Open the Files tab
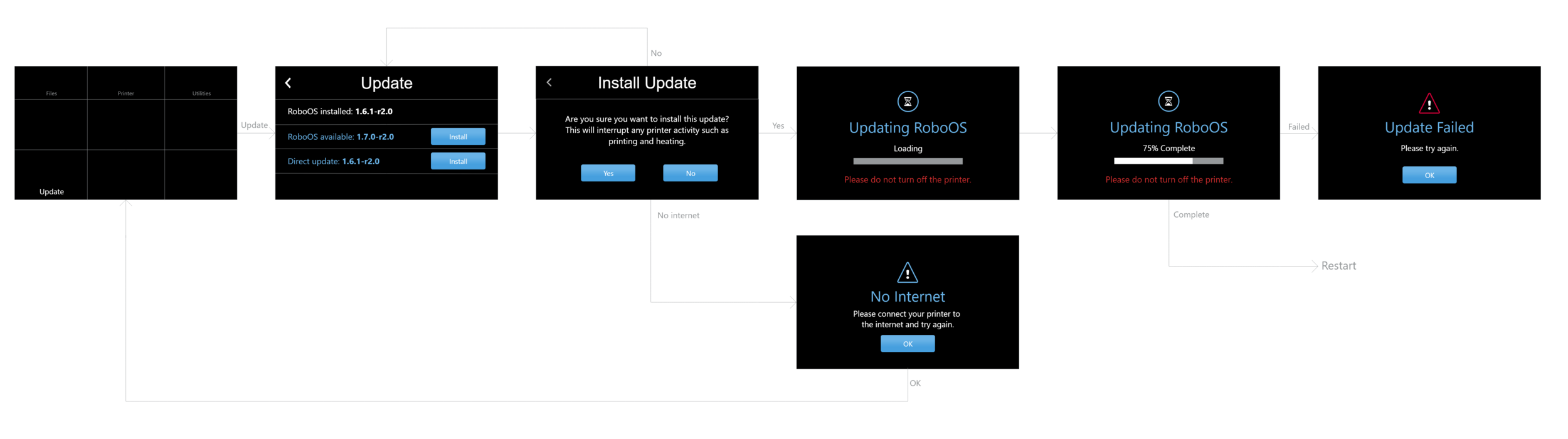Image resolution: width=1568 pixels, height=439 pixels. pyautogui.click(x=51, y=93)
